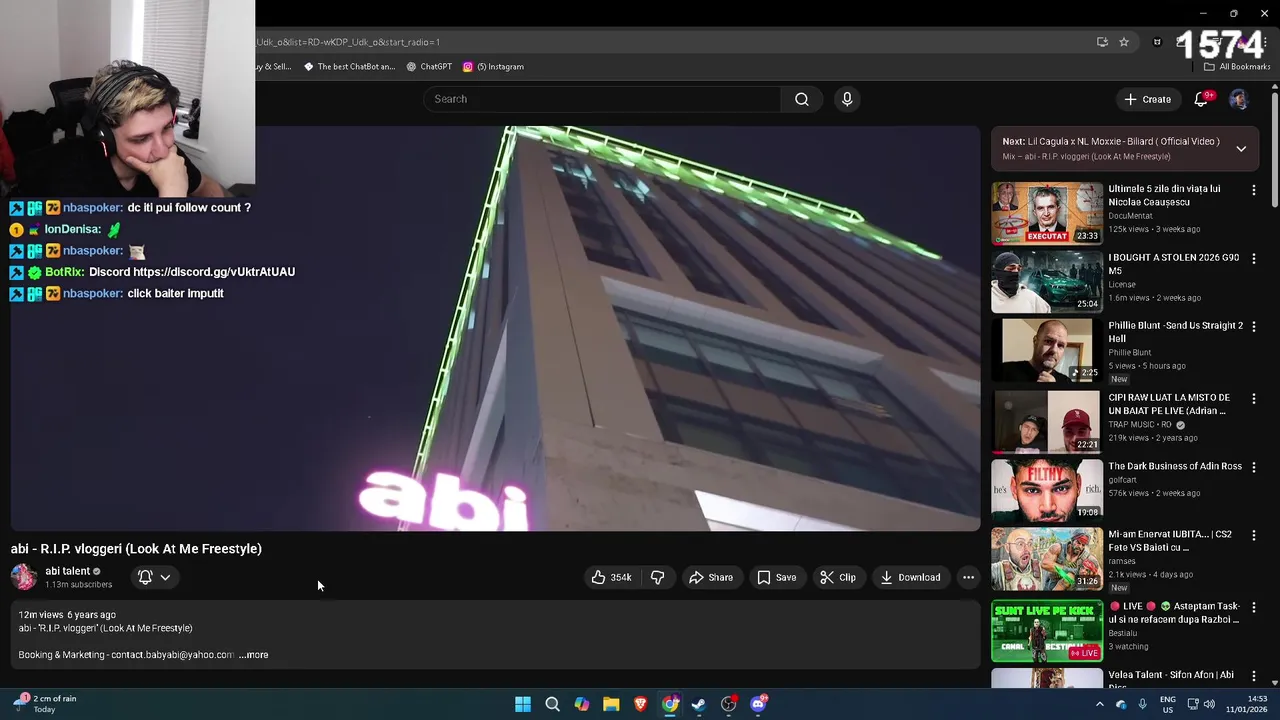This screenshot has width=1280, height=720.
Task: Open All Bookmarks folder
Action: pos(1236,67)
